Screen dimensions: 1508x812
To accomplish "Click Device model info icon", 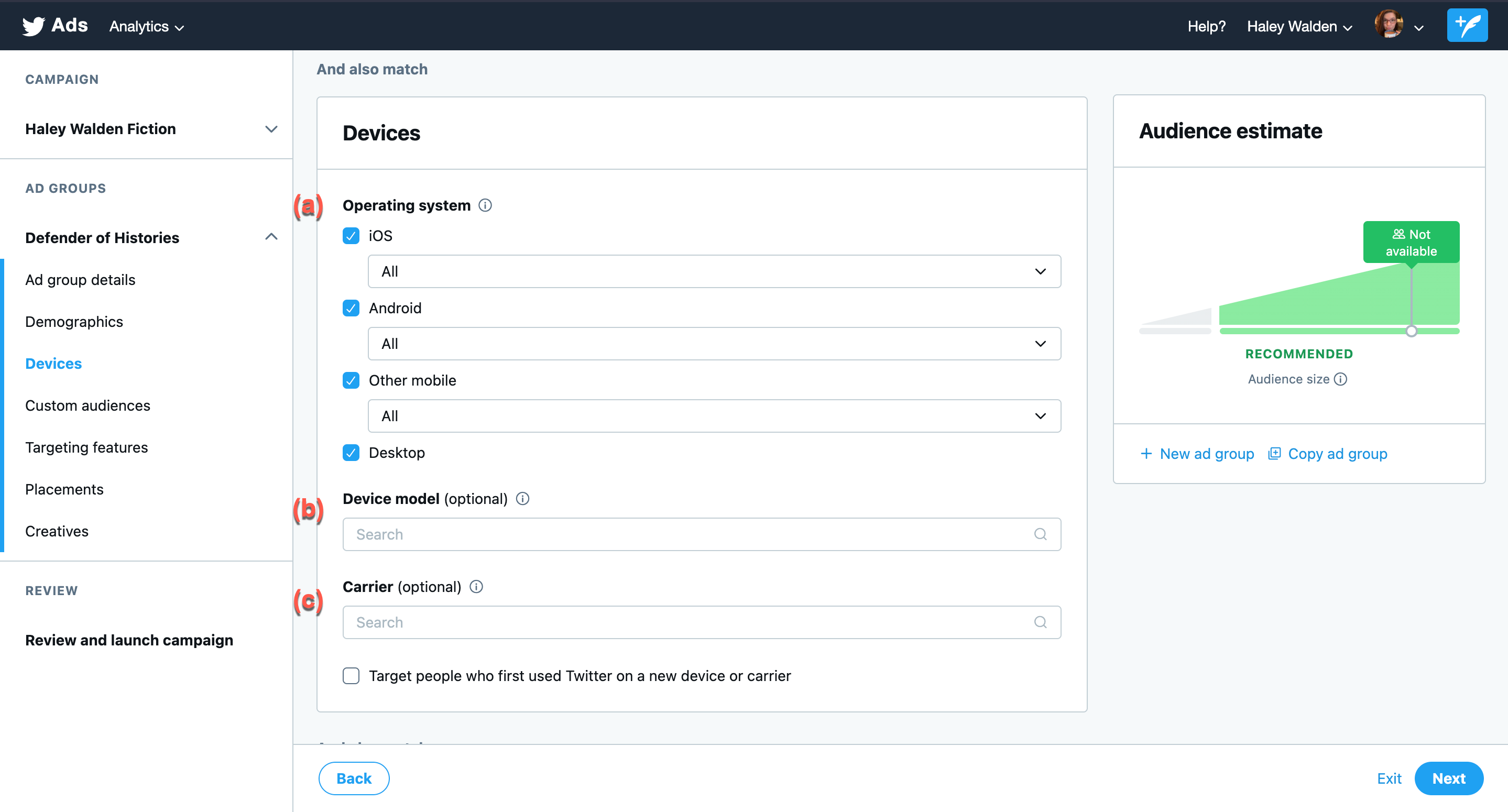I will pyautogui.click(x=522, y=499).
